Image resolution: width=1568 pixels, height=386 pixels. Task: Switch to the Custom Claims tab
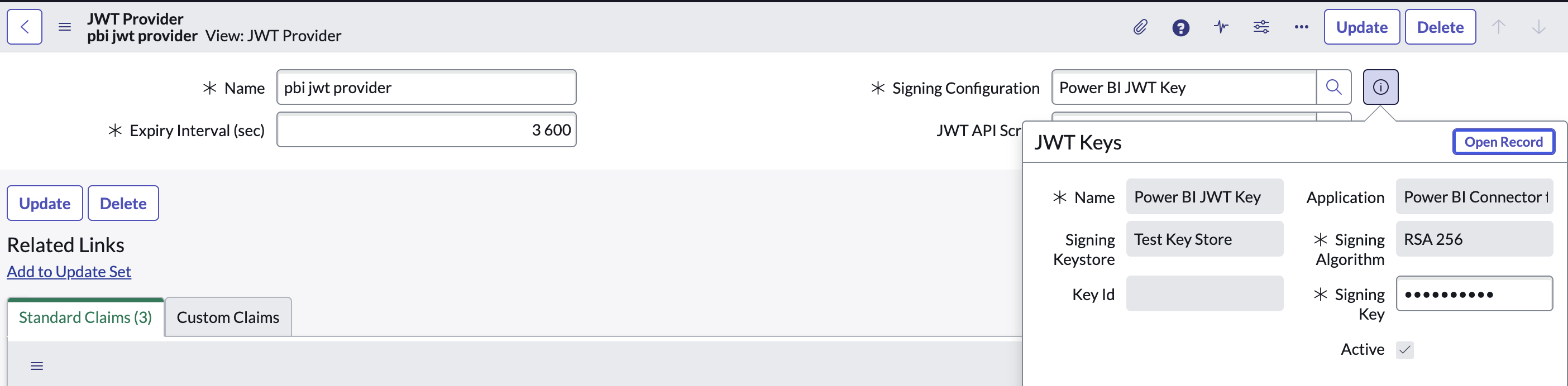[228, 317]
